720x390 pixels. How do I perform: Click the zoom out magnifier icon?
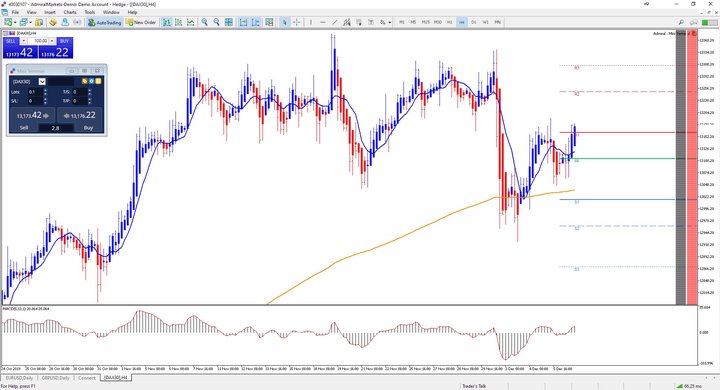click(x=216, y=22)
